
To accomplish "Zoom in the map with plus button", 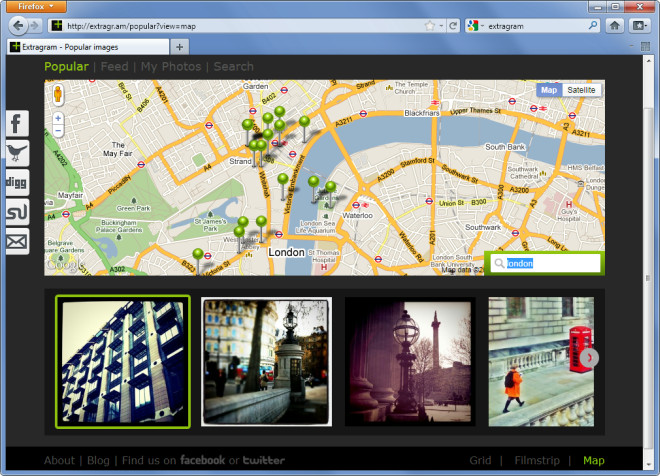I will (x=58, y=118).
